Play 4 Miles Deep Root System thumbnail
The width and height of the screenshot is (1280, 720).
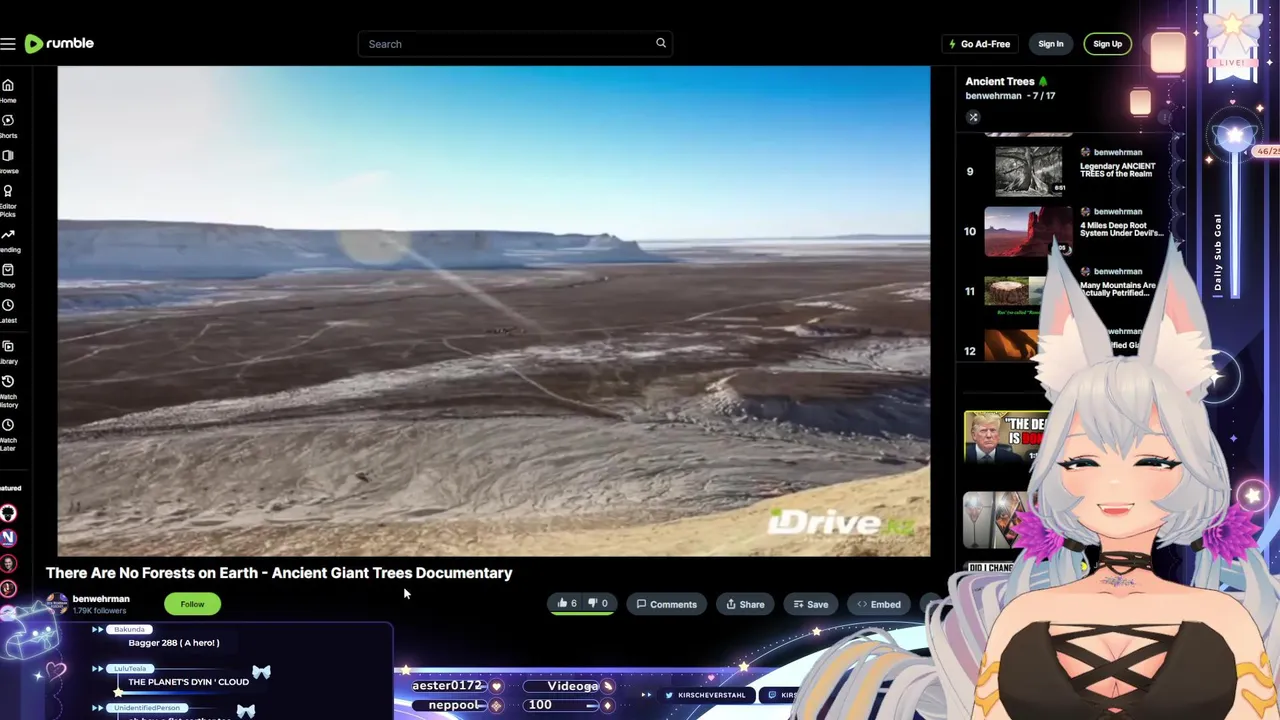tap(1028, 231)
